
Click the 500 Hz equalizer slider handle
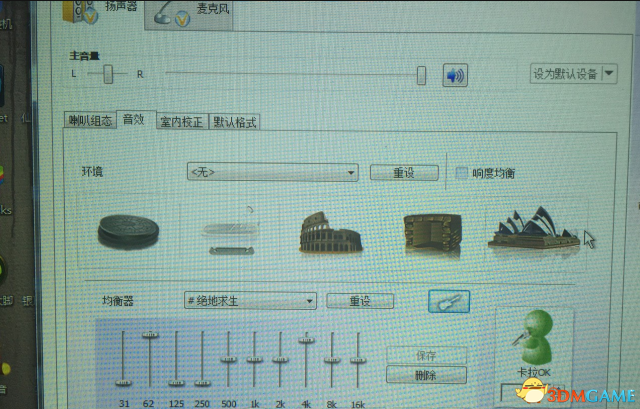click(x=228, y=360)
